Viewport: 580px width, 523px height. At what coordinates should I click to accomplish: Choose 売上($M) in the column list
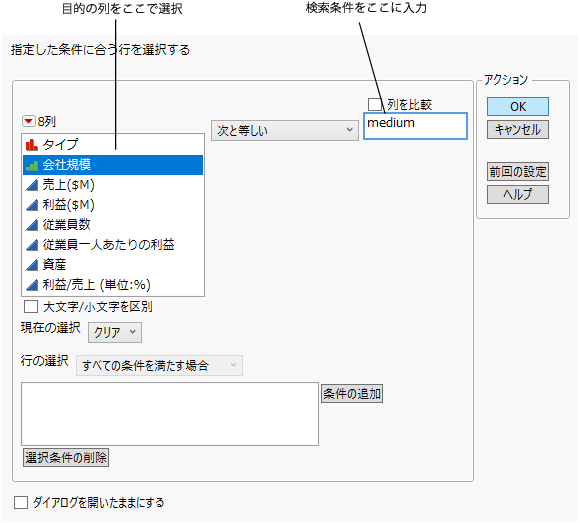tap(113, 185)
